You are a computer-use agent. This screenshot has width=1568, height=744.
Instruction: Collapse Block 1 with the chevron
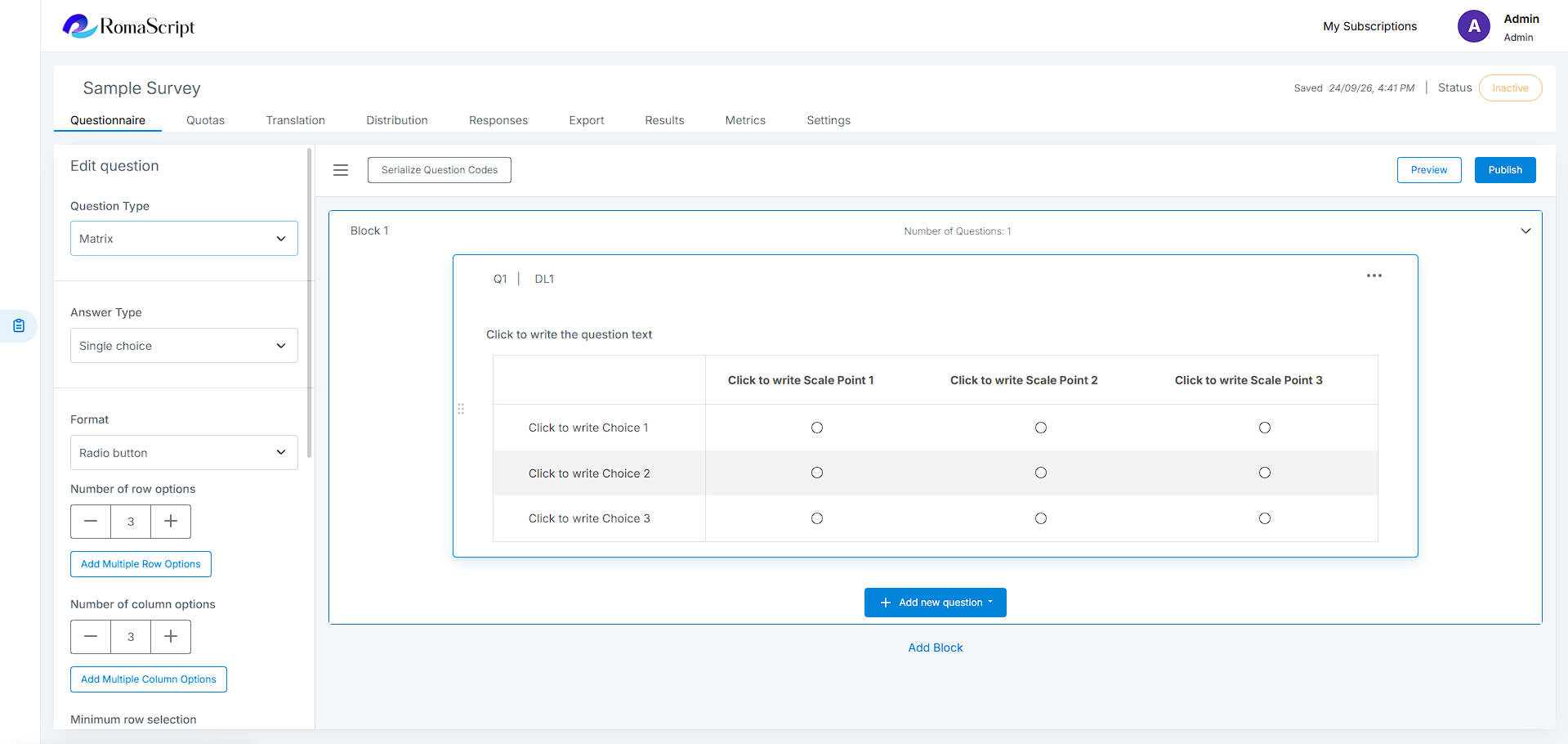click(x=1526, y=231)
